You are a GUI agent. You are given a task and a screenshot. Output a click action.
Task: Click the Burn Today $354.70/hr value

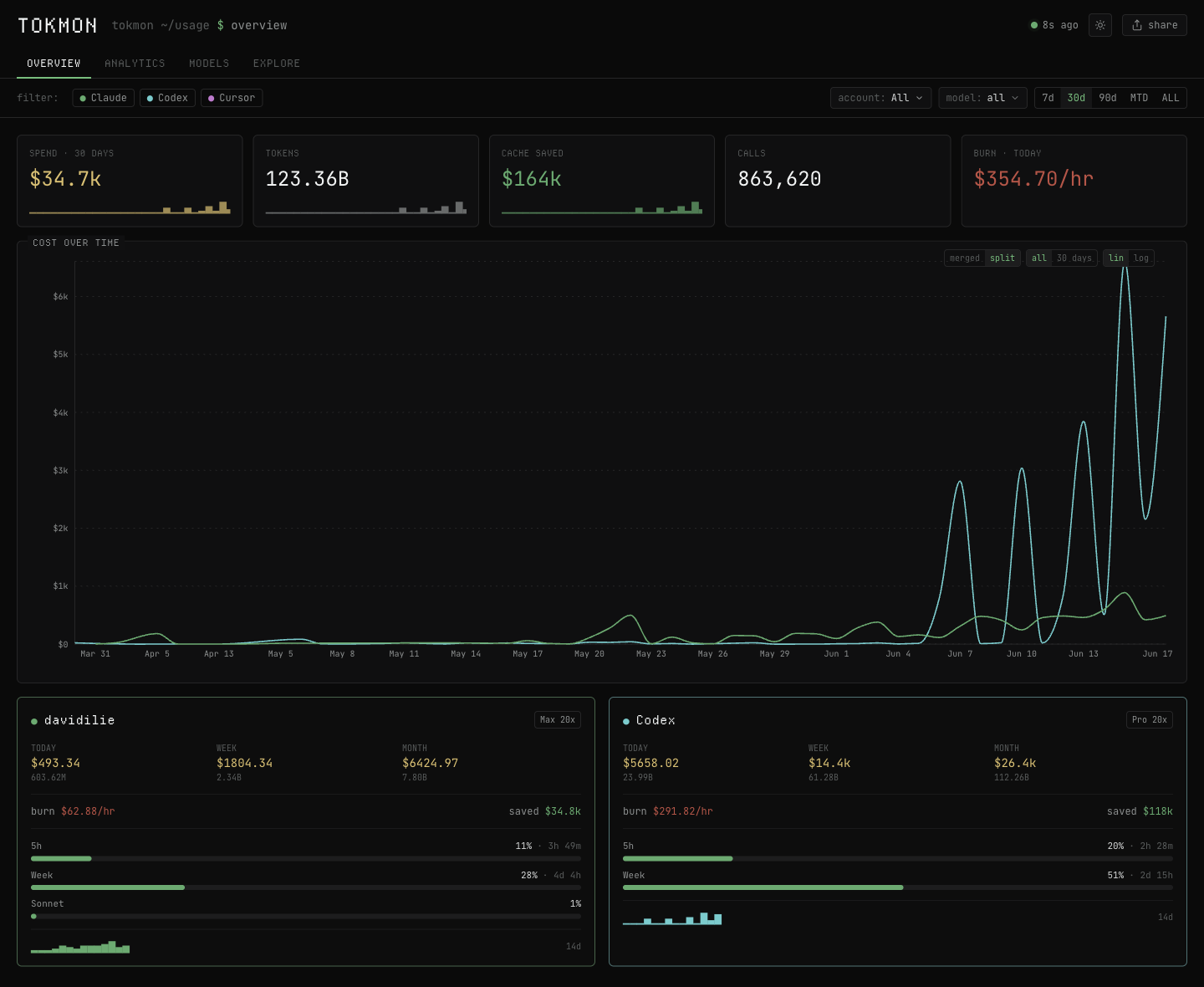(1033, 179)
